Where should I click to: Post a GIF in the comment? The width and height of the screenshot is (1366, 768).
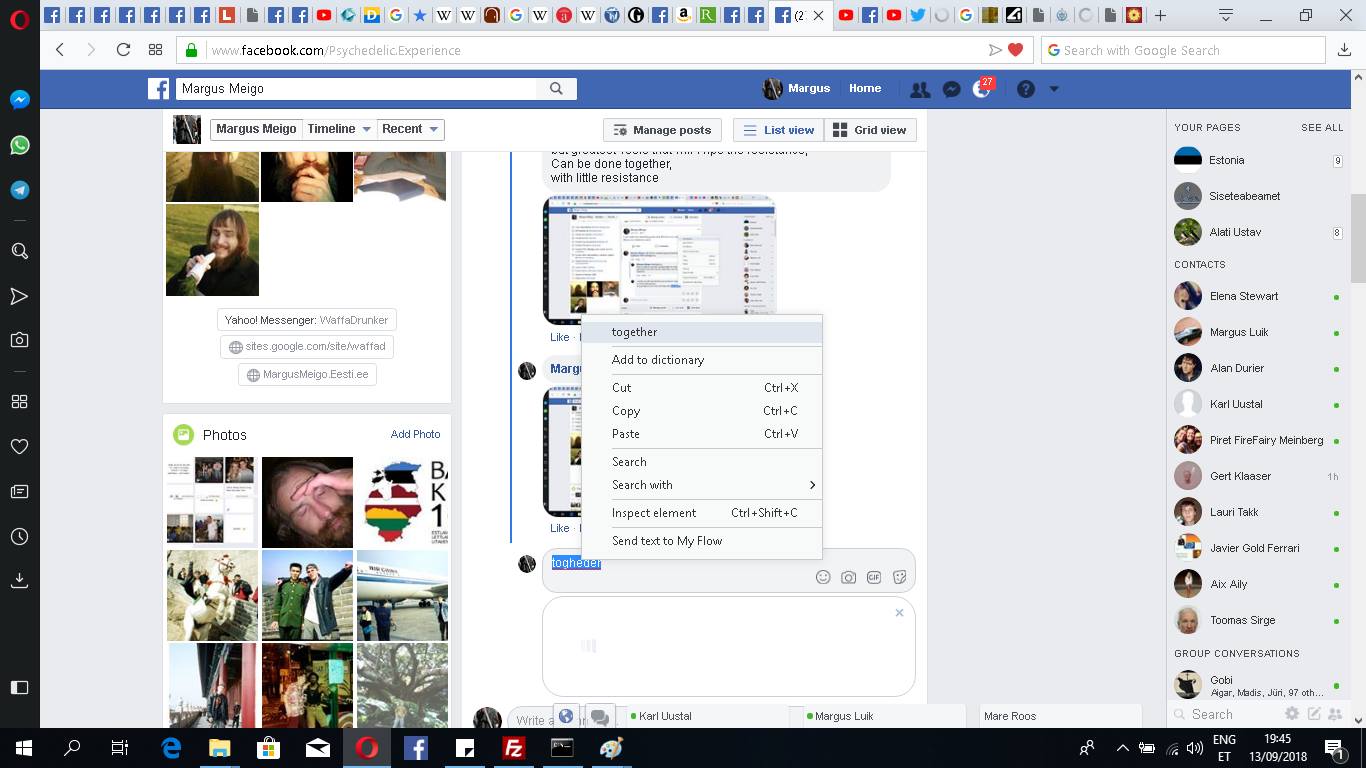(874, 577)
